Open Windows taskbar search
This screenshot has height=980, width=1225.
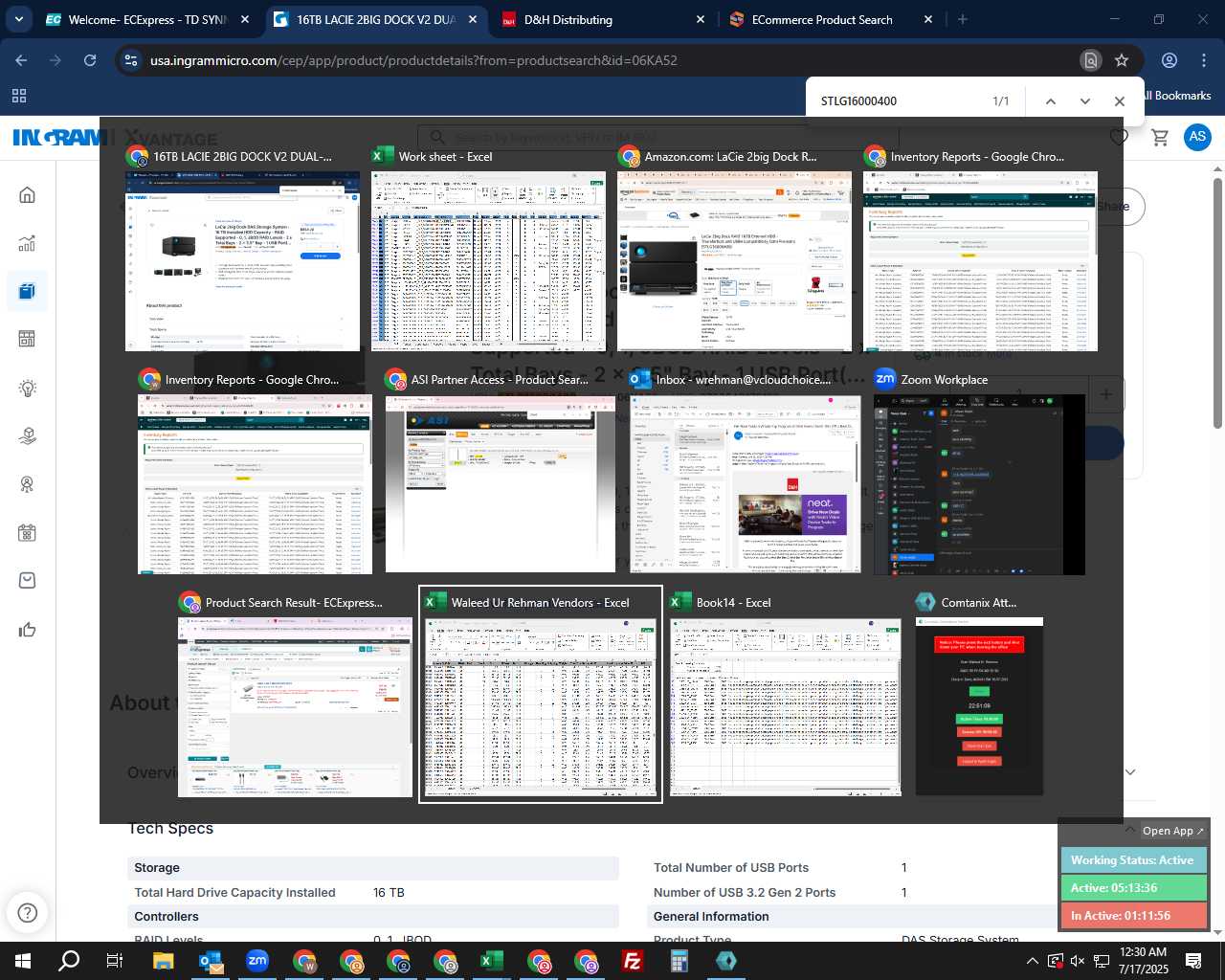click(x=69, y=961)
